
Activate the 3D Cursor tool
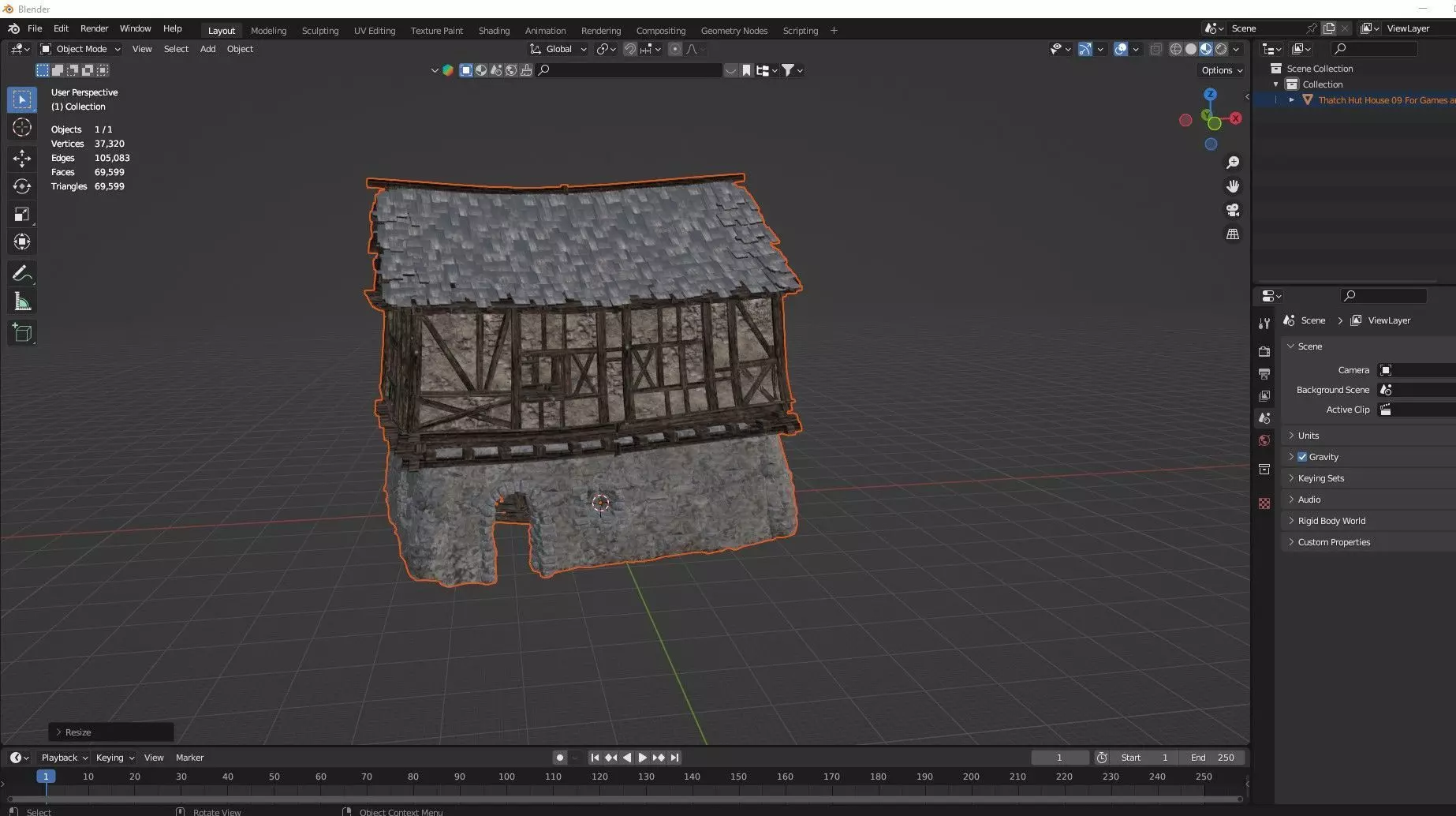22,128
